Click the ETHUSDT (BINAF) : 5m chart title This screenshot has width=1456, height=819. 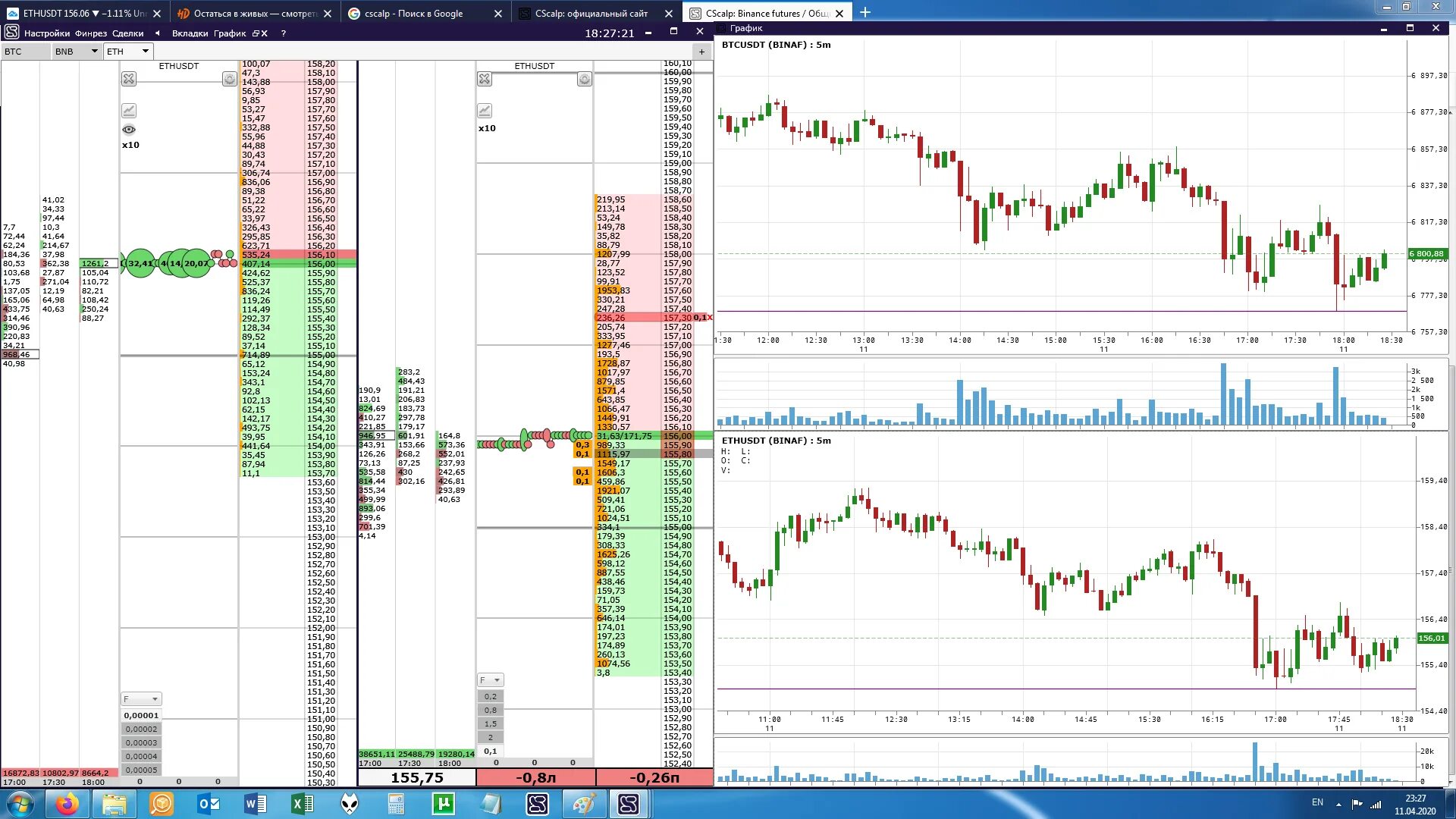pyautogui.click(x=776, y=441)
